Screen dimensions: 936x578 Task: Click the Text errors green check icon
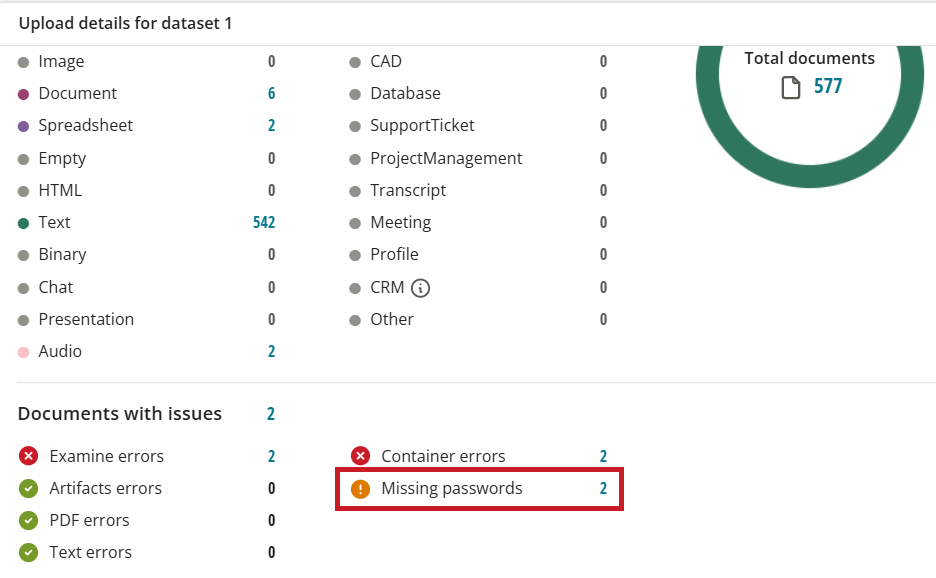coord(28,552)
